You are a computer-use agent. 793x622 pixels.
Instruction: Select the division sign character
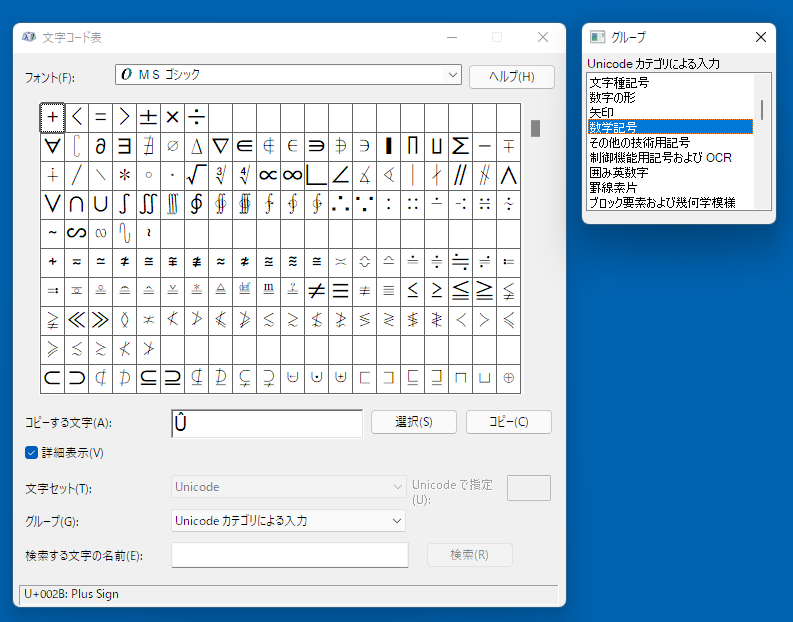[196, 117]
